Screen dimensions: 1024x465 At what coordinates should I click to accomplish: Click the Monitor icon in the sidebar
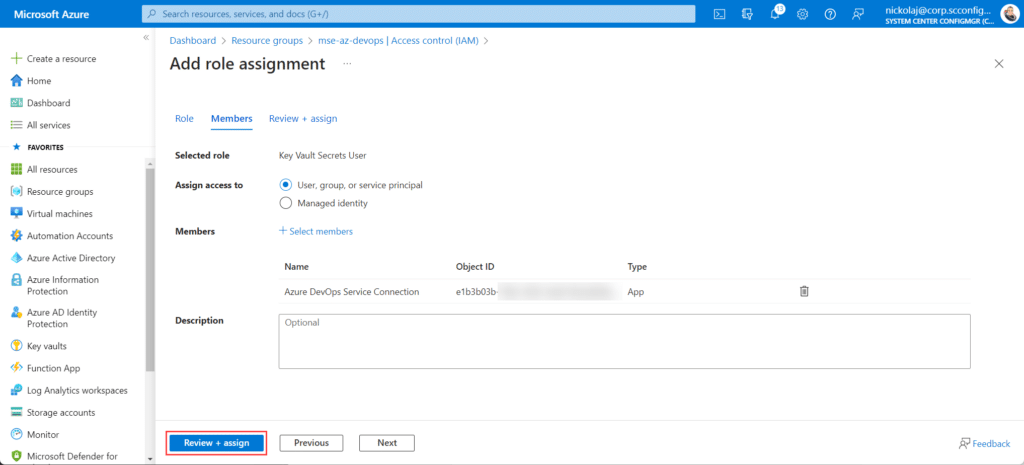[17, 434]
